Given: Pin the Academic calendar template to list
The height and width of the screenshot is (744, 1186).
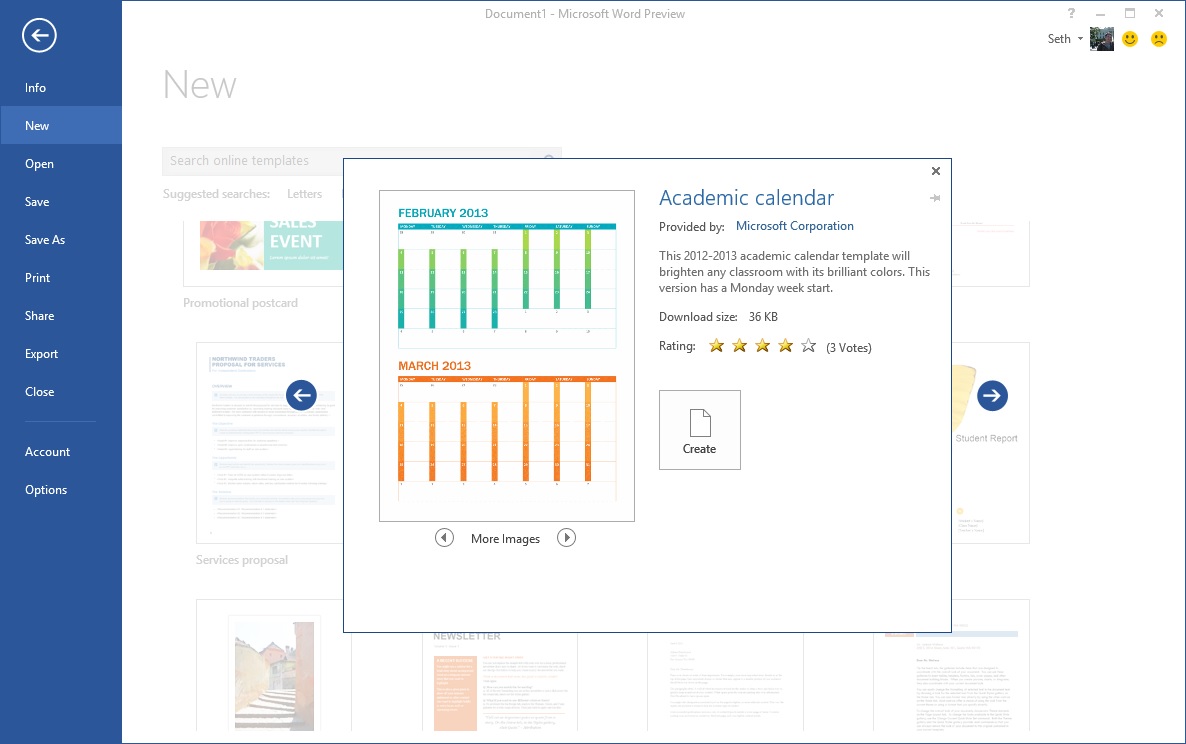Looking at the screenshot, I should point(935,199).
